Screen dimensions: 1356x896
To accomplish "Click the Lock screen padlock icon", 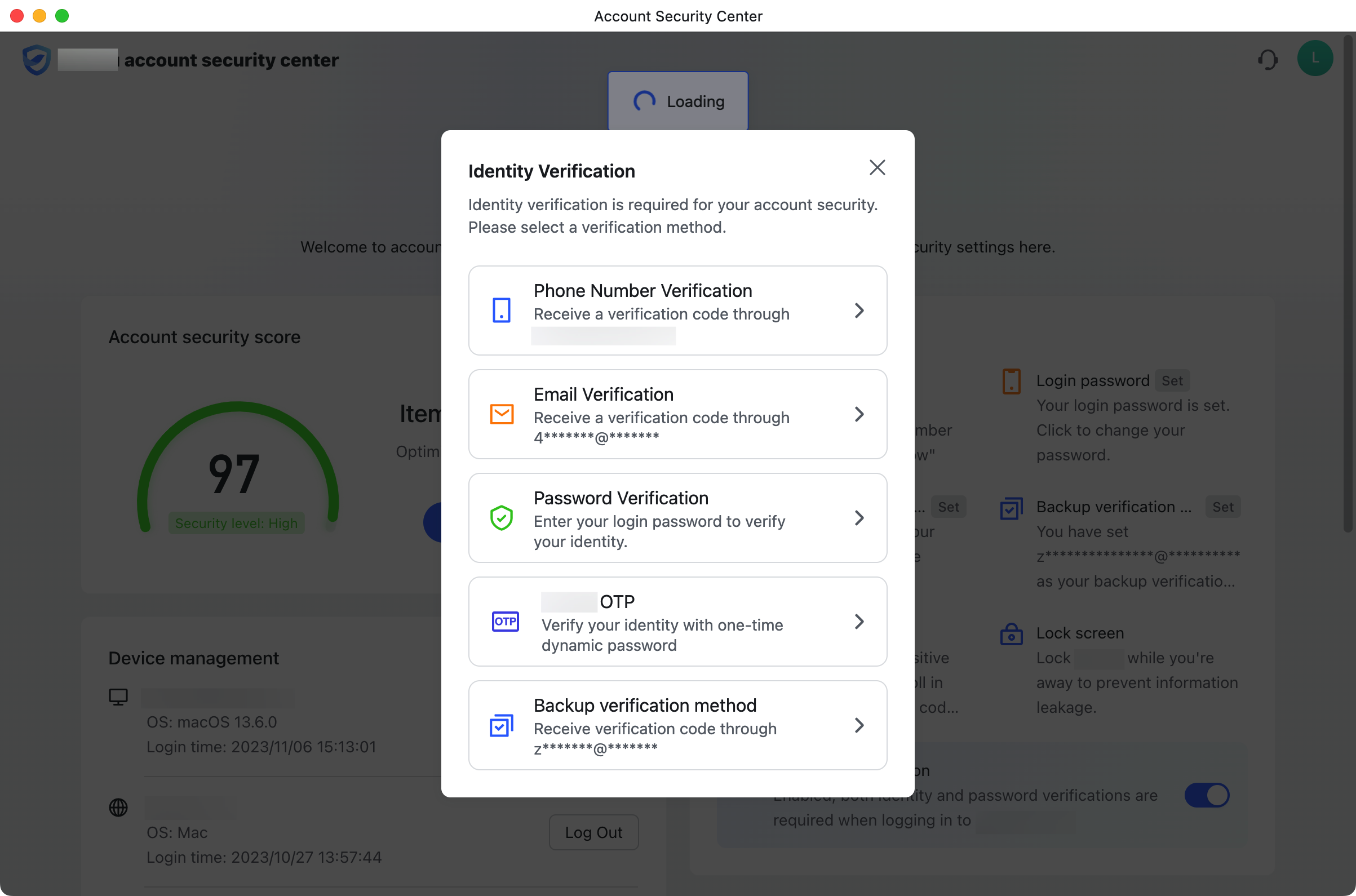I will click(1011, 634).
